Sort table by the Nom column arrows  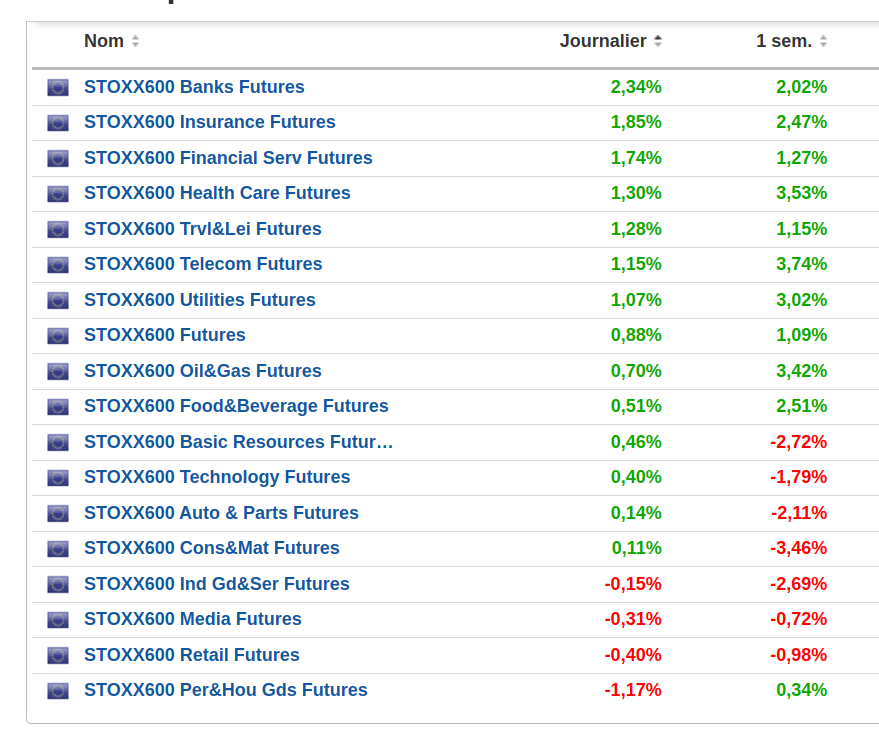pyautogui.click(x=136, y=42)
